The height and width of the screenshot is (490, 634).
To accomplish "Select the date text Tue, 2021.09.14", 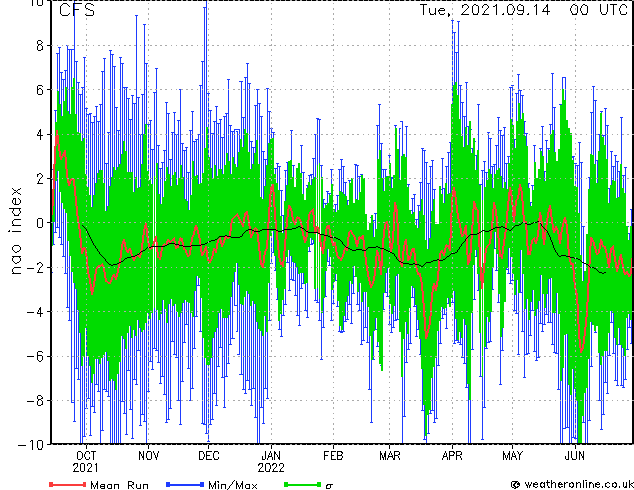I will point(485,10).
